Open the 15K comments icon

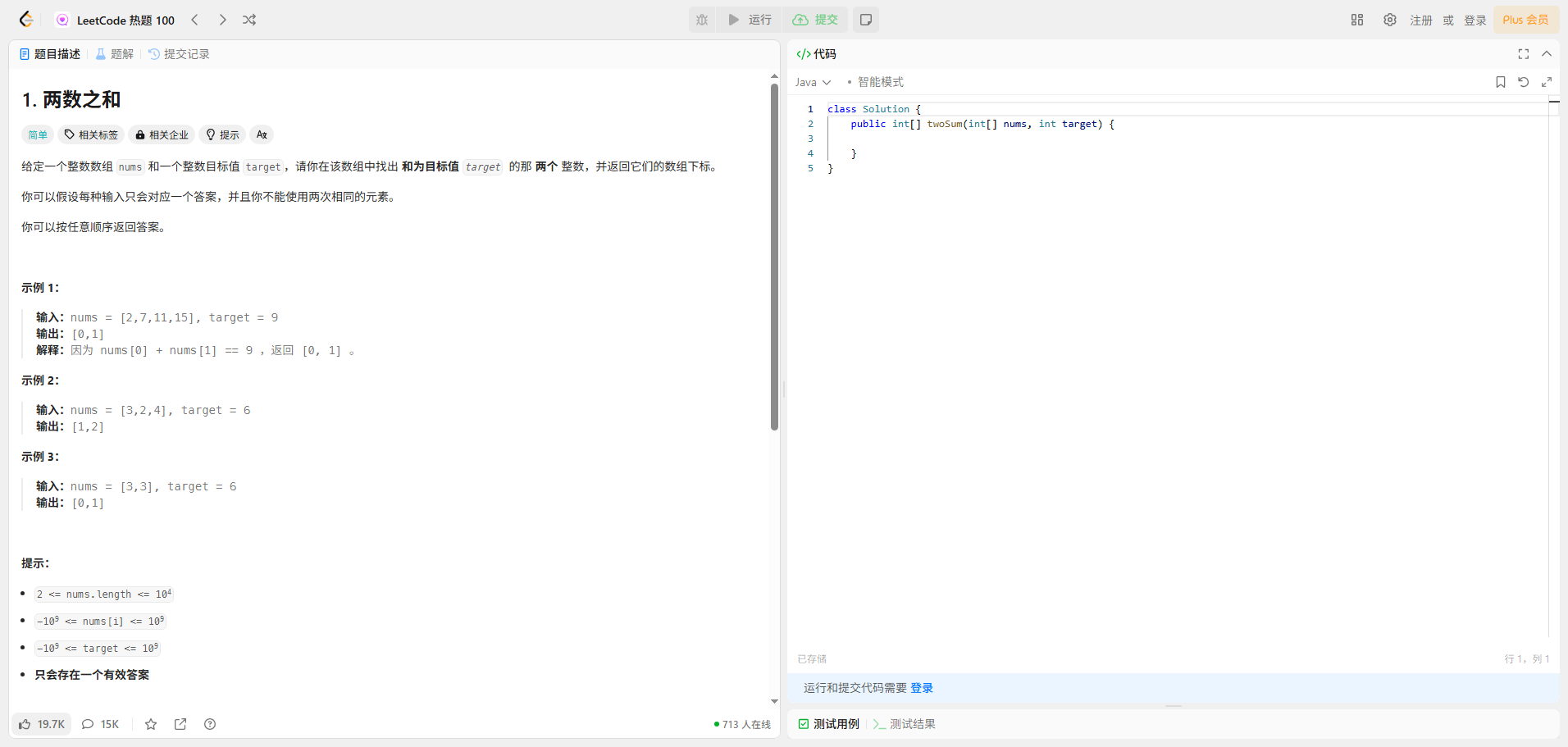click(100, 724)
